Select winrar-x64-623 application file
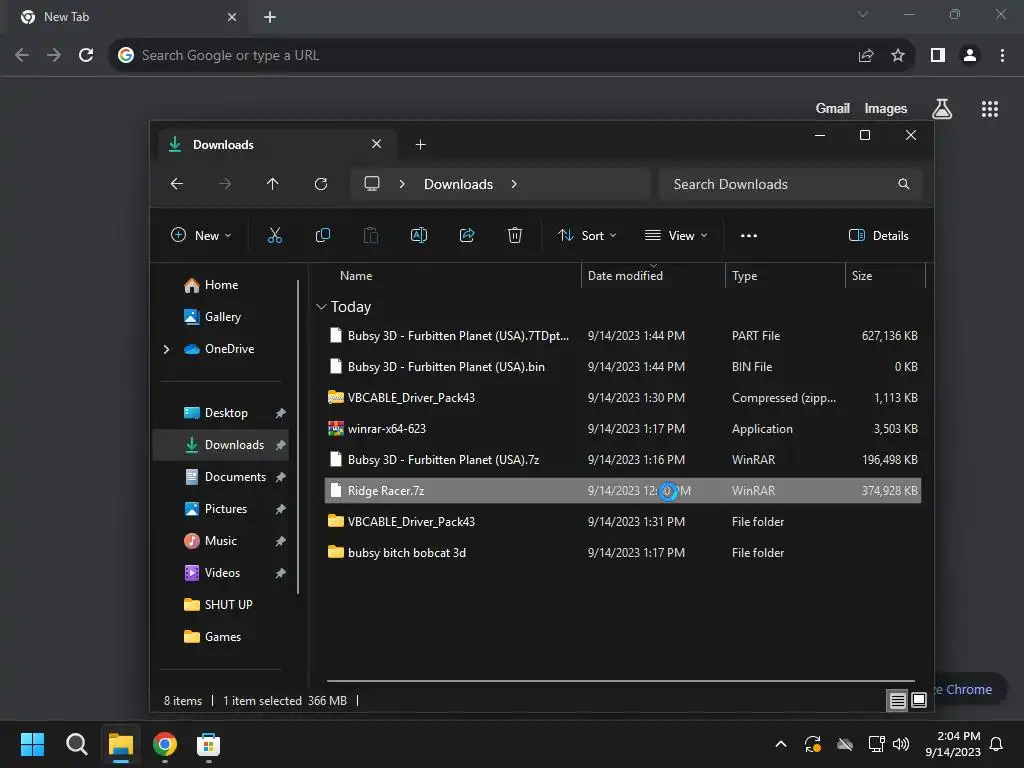The width and height of the screenshot is (1024, 768). point(622,429)
